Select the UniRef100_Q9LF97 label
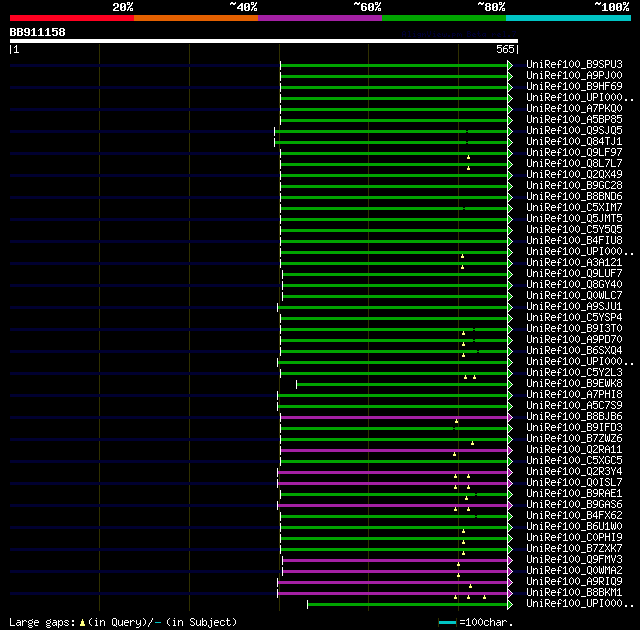 coord(574,153)
